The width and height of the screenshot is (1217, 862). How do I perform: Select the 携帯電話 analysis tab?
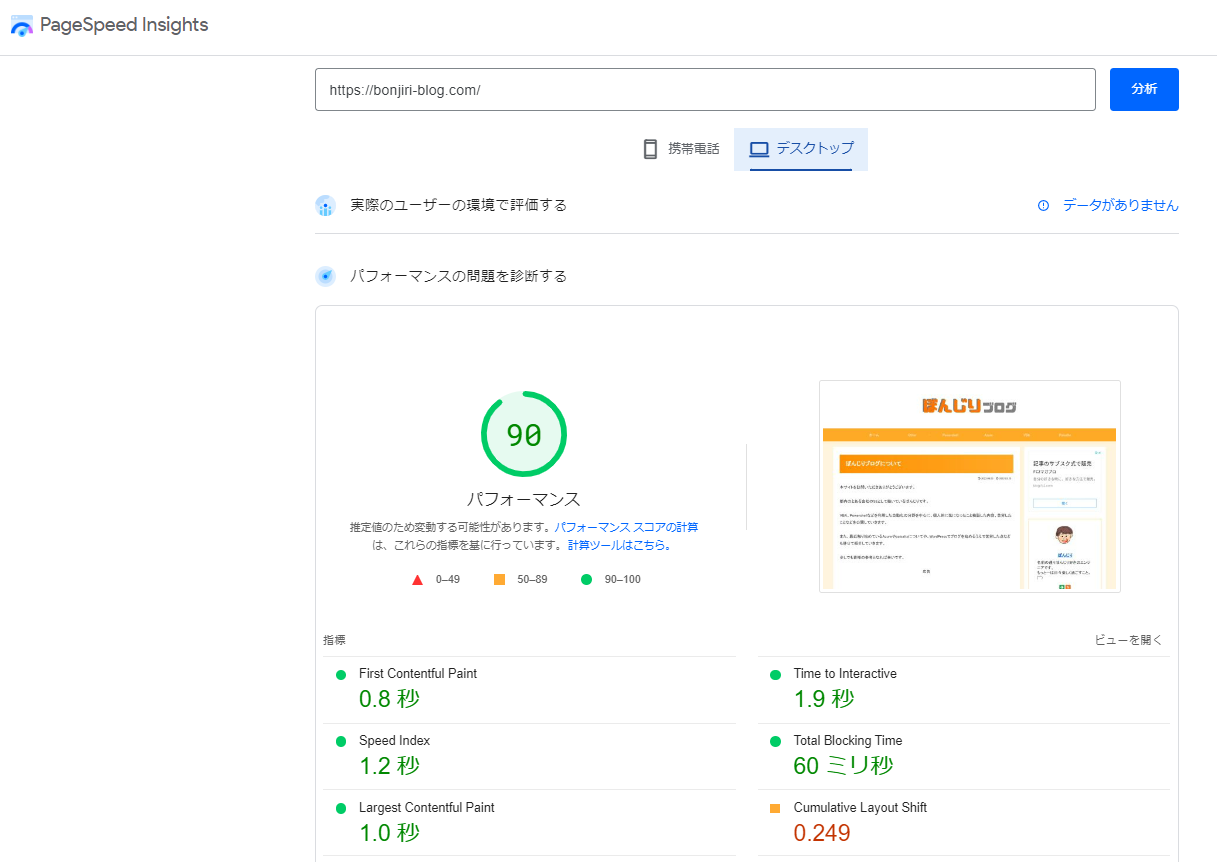point(680,148)
